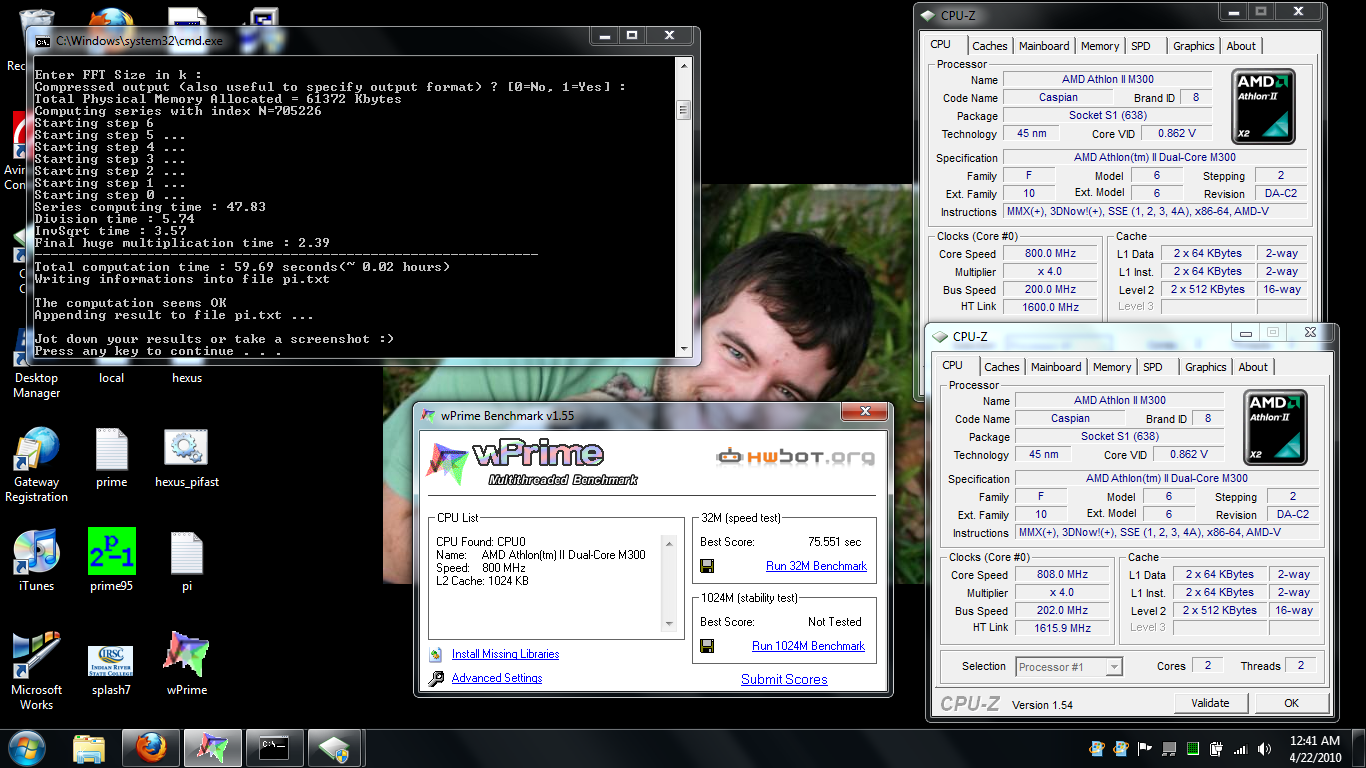Open Caches tab in back CPU-Z window
Screen dimensions: 1366x768
pyautogui.click(x=990, y=46)
